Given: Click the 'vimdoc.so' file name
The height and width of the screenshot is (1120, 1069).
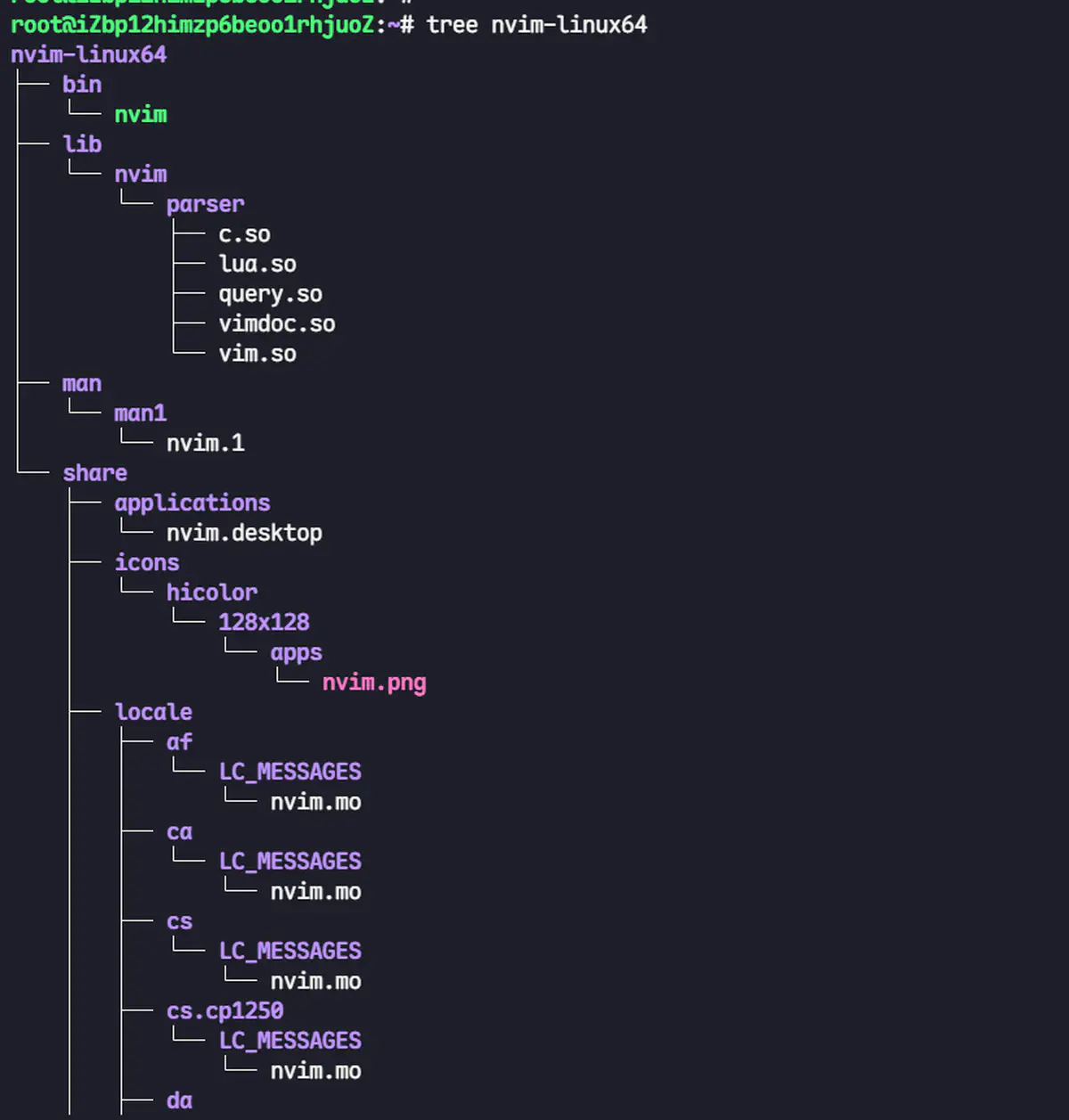Looking at the screenshot, I should [x=277, y=324].
